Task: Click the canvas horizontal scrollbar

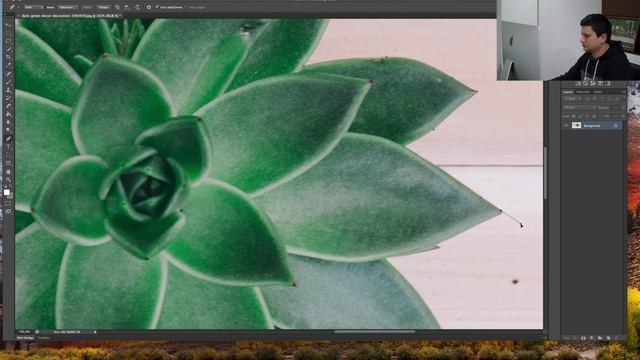Action: pyautogui.click(x=374, y=331)
